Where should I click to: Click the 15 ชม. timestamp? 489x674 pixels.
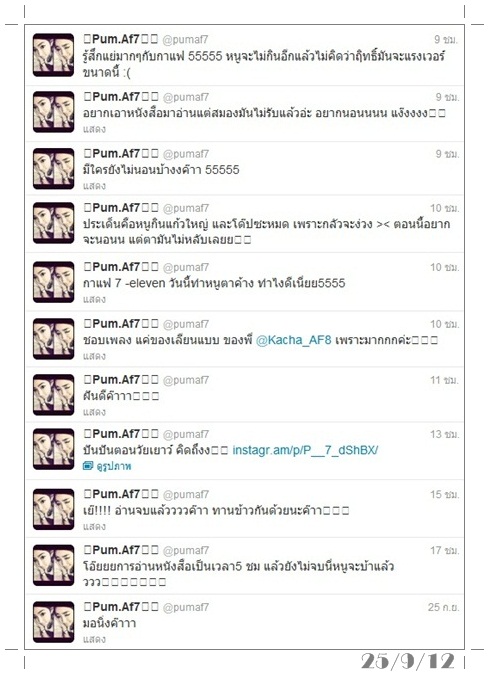coord(445,494)
